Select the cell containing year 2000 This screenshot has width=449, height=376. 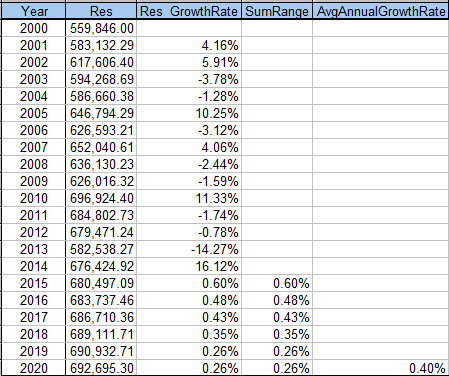pos(33,28)
